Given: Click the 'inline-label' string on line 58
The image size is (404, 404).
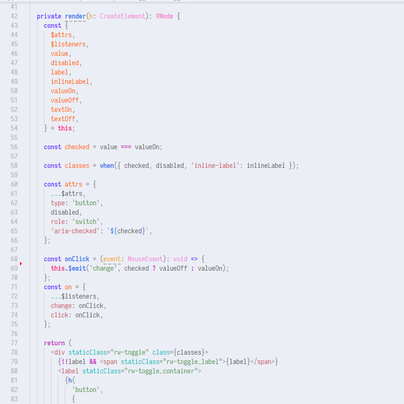Looking at the screenshot, I should (x=215, y=166).
